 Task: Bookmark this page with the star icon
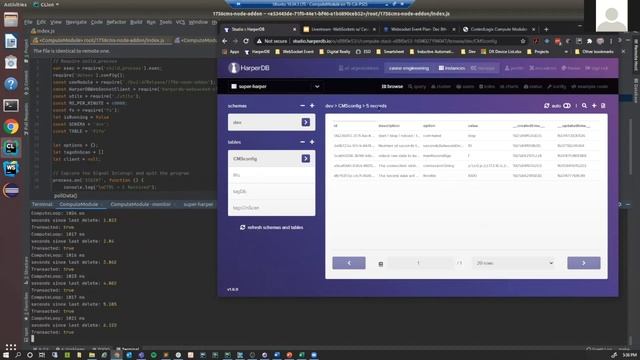[x=523, y=41]
